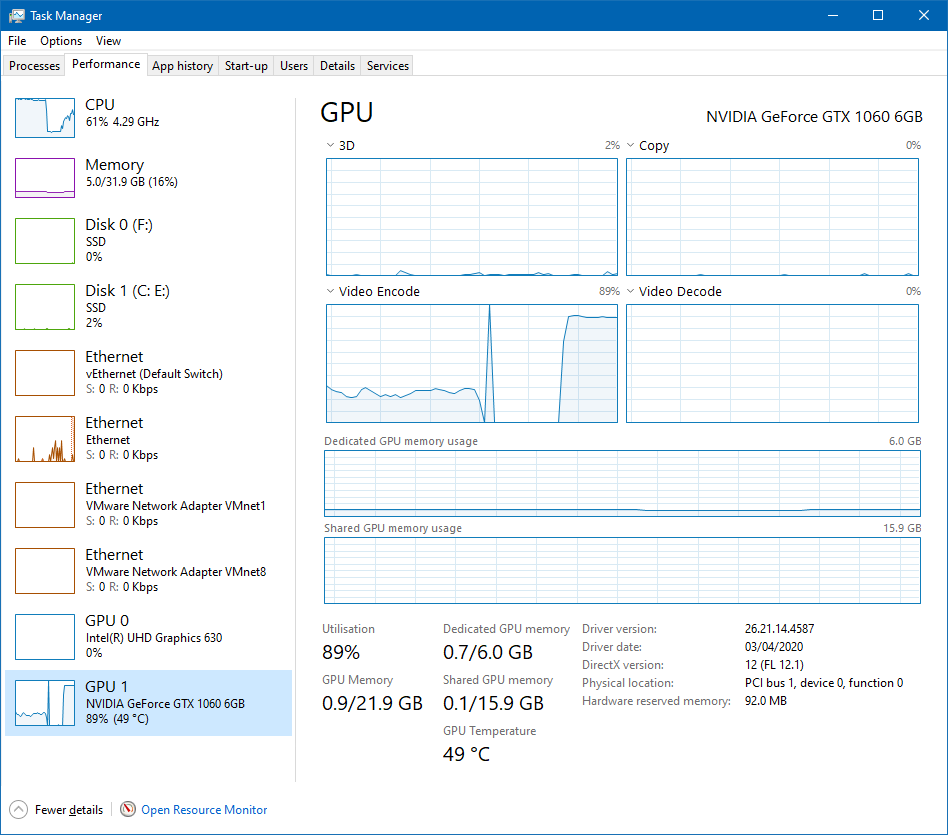Switch to the Processes tab
The width and height of the screenshot is (948, 835).
(x=34, y=65)
